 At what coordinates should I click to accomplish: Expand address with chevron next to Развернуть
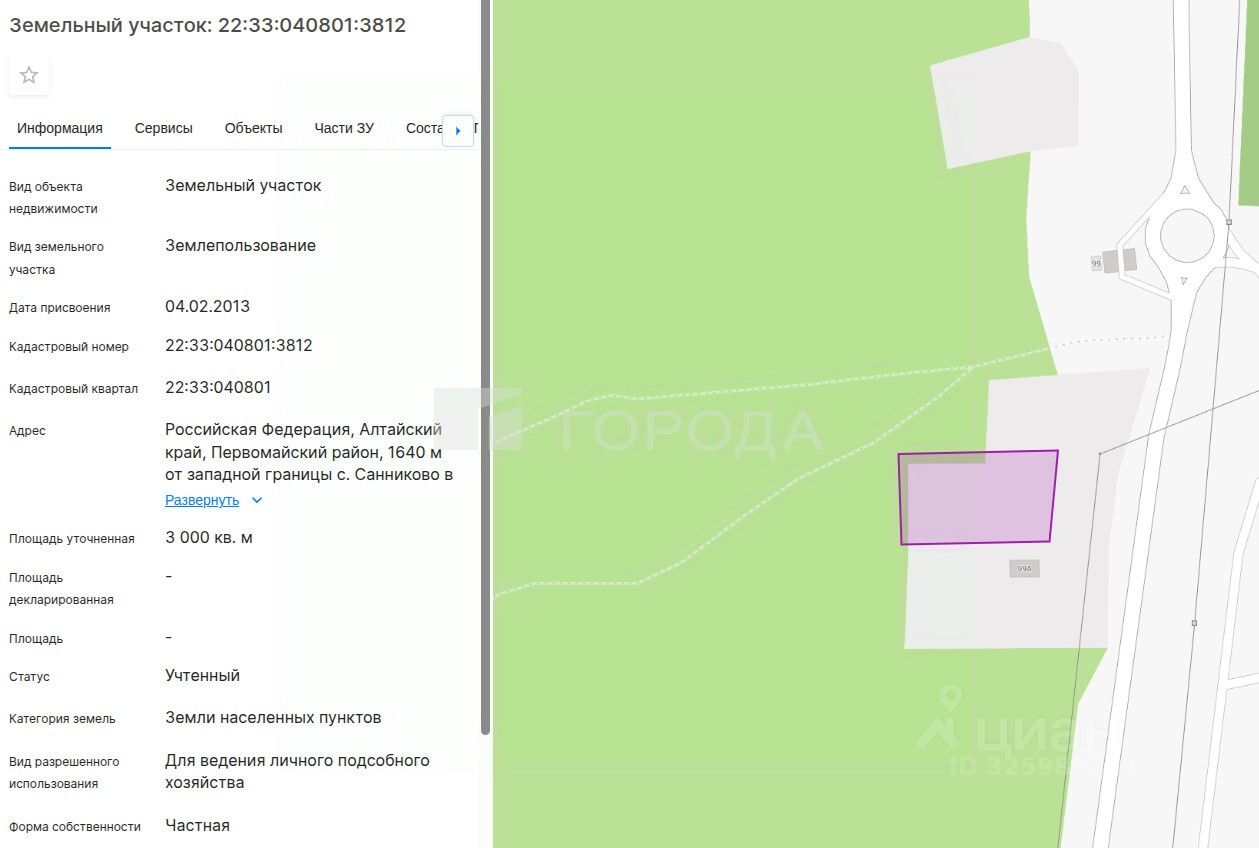[x=257, y=500]
